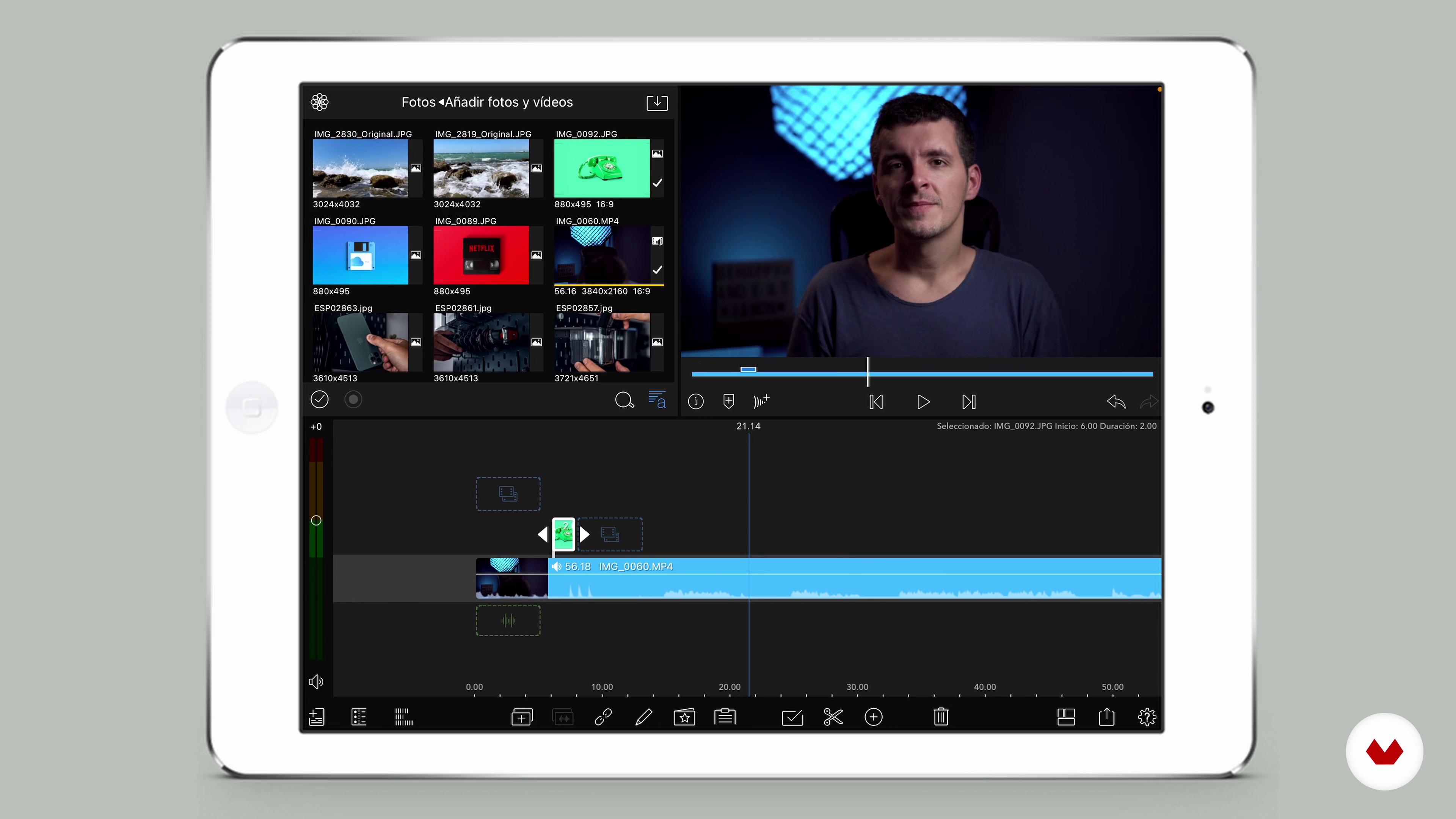
Task: Expand Fotos source back arrow
Action: 441,102
